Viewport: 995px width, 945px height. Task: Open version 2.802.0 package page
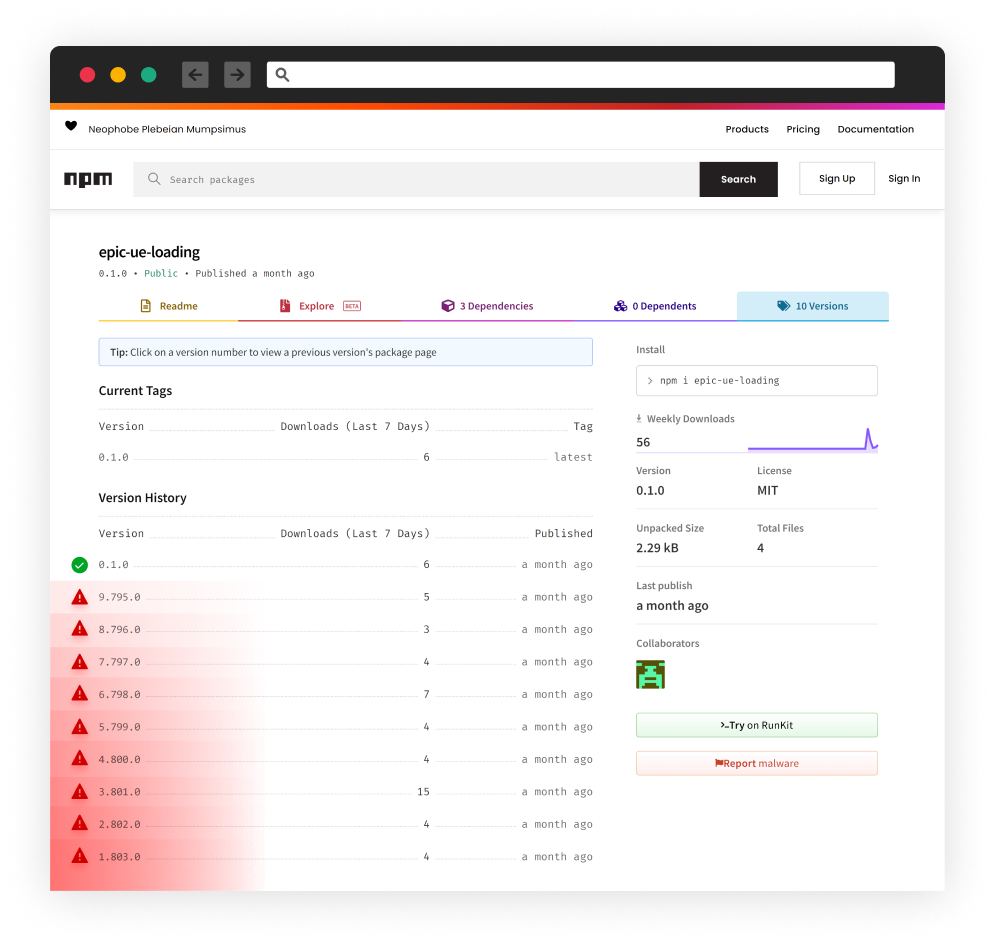pyautogui.click(x=119, y=824)
